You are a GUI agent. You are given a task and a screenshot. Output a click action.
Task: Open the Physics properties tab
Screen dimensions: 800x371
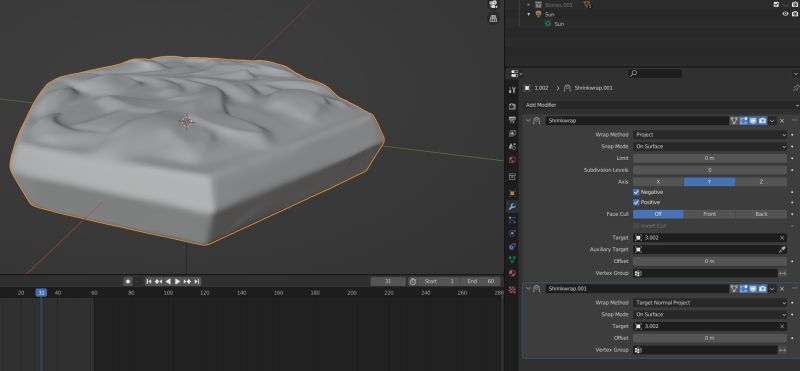512,233
